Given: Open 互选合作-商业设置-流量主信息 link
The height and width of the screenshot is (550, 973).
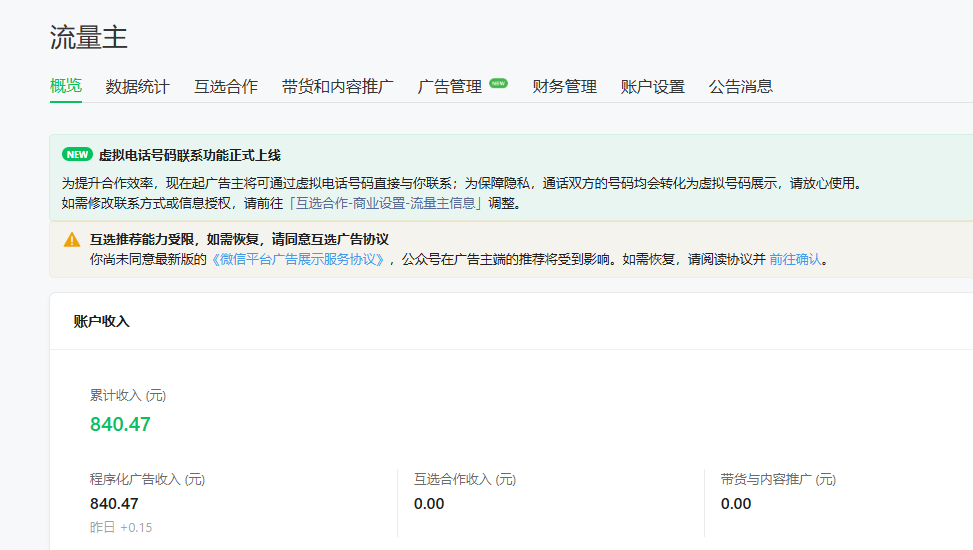Looking at the screenshot, I should point(385,203).
